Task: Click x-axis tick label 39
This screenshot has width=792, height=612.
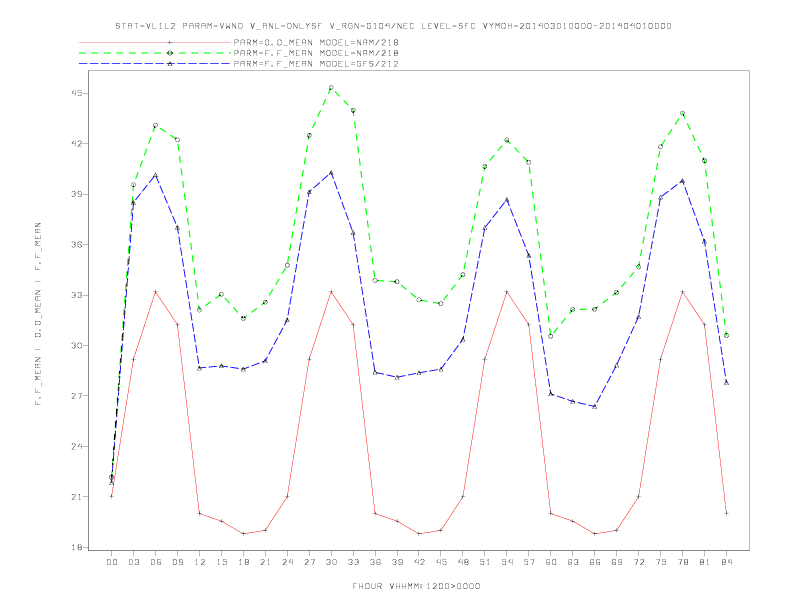Action: [397, 562]
